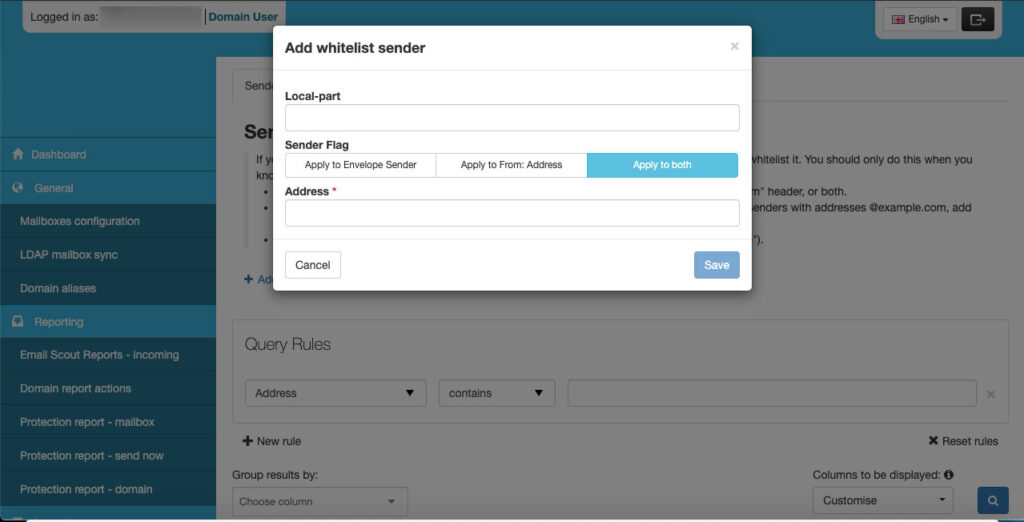The height and width of the screenshot is (522, 1024).
Task: Click the Reporting inbox icon
Action: [x=18, y=321]
